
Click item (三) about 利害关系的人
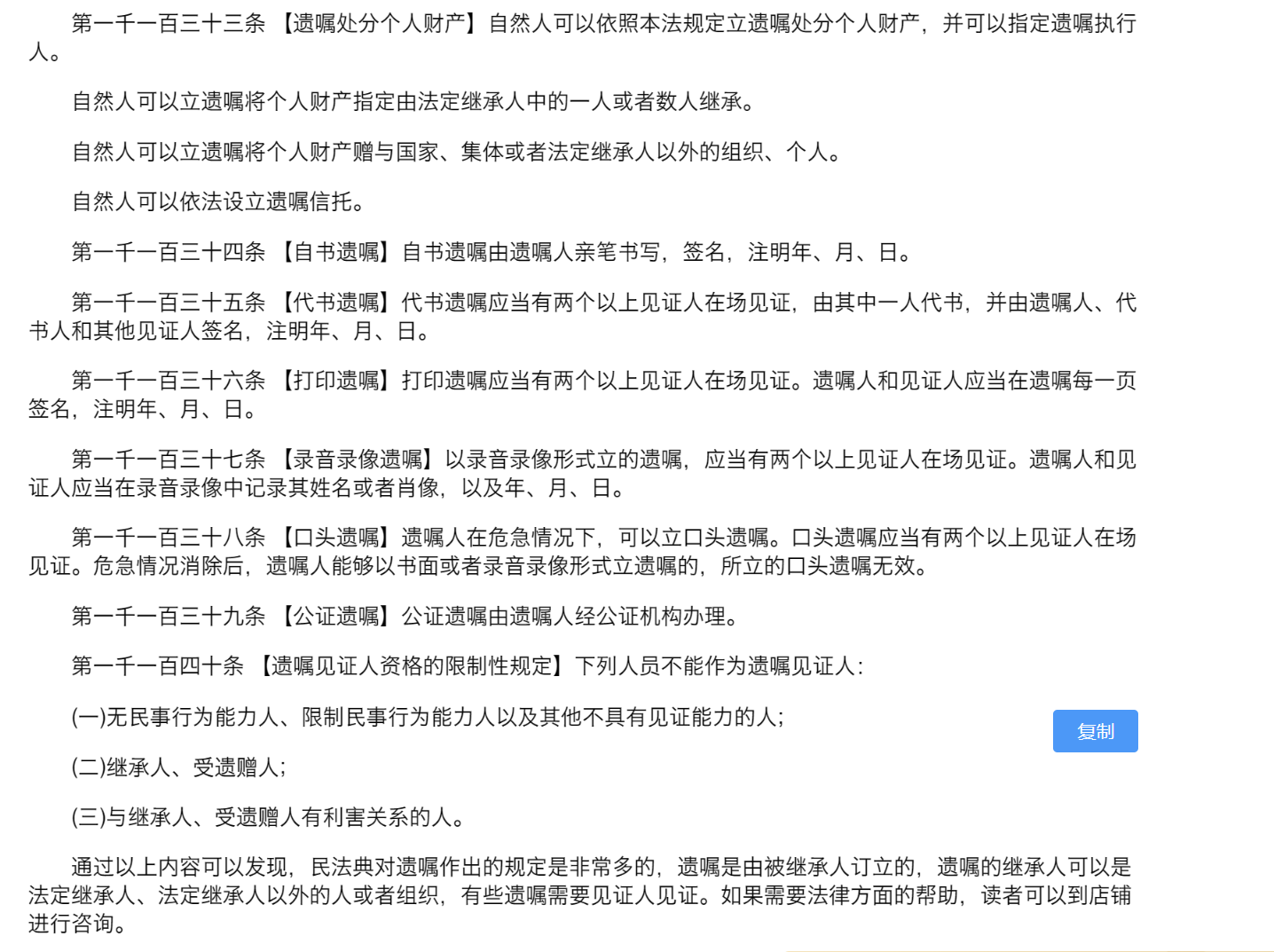point(268,817)
